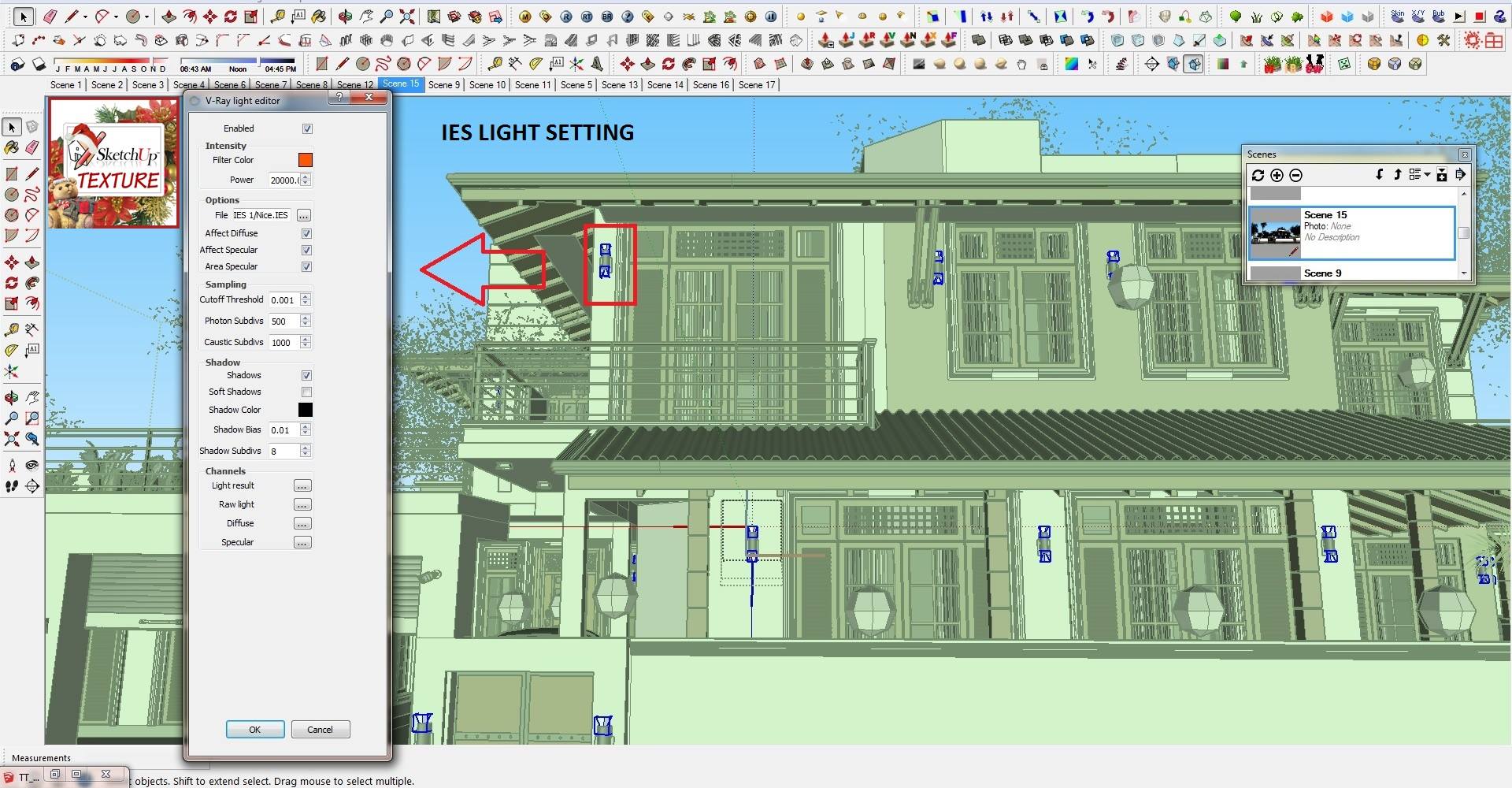Click the V-Ray R render icon
The width and height of the screenshot is (1512, 788).
pyautogui.click(x=566, y=16)
